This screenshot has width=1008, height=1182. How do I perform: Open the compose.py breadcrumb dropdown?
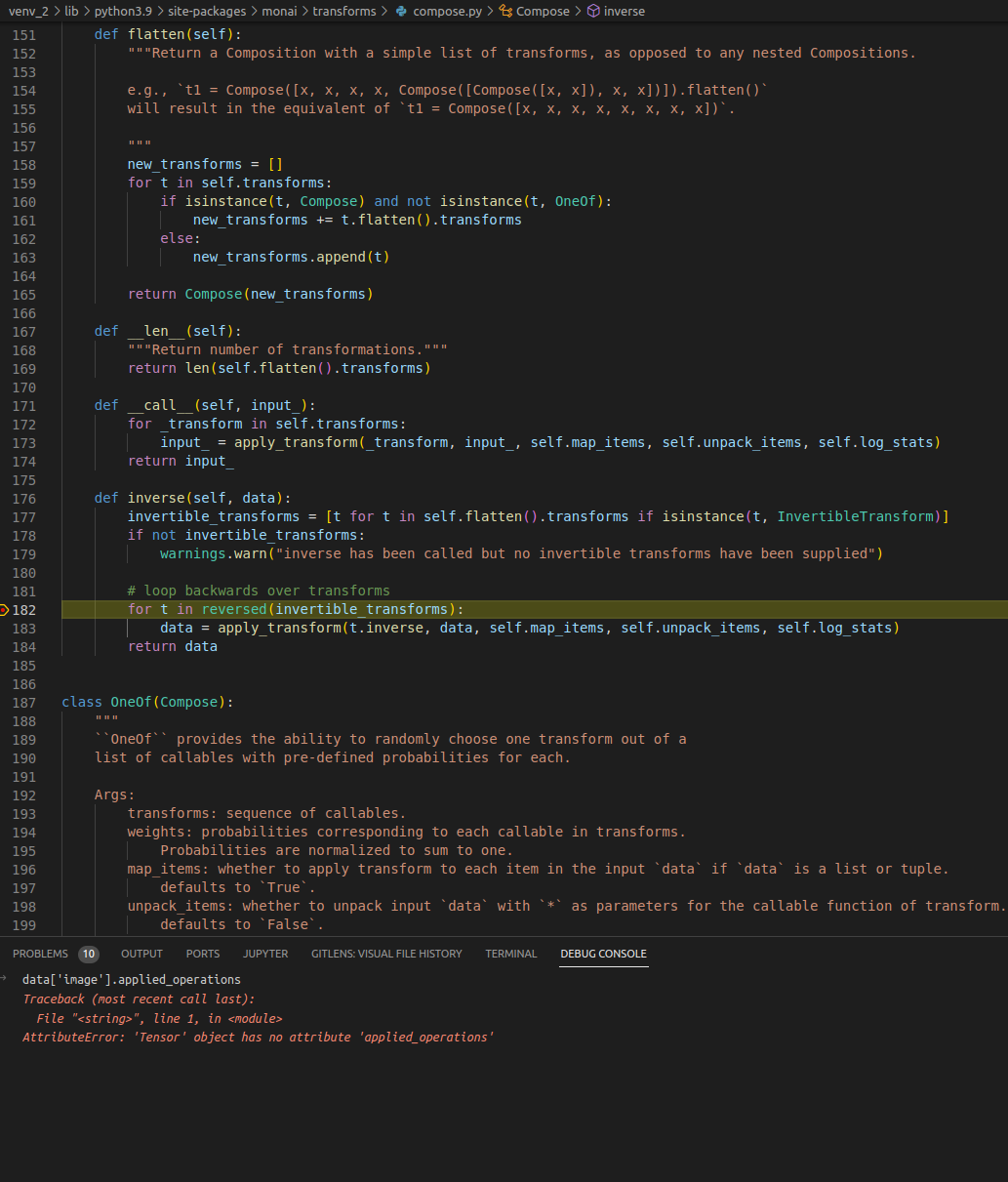click(447, 12)
